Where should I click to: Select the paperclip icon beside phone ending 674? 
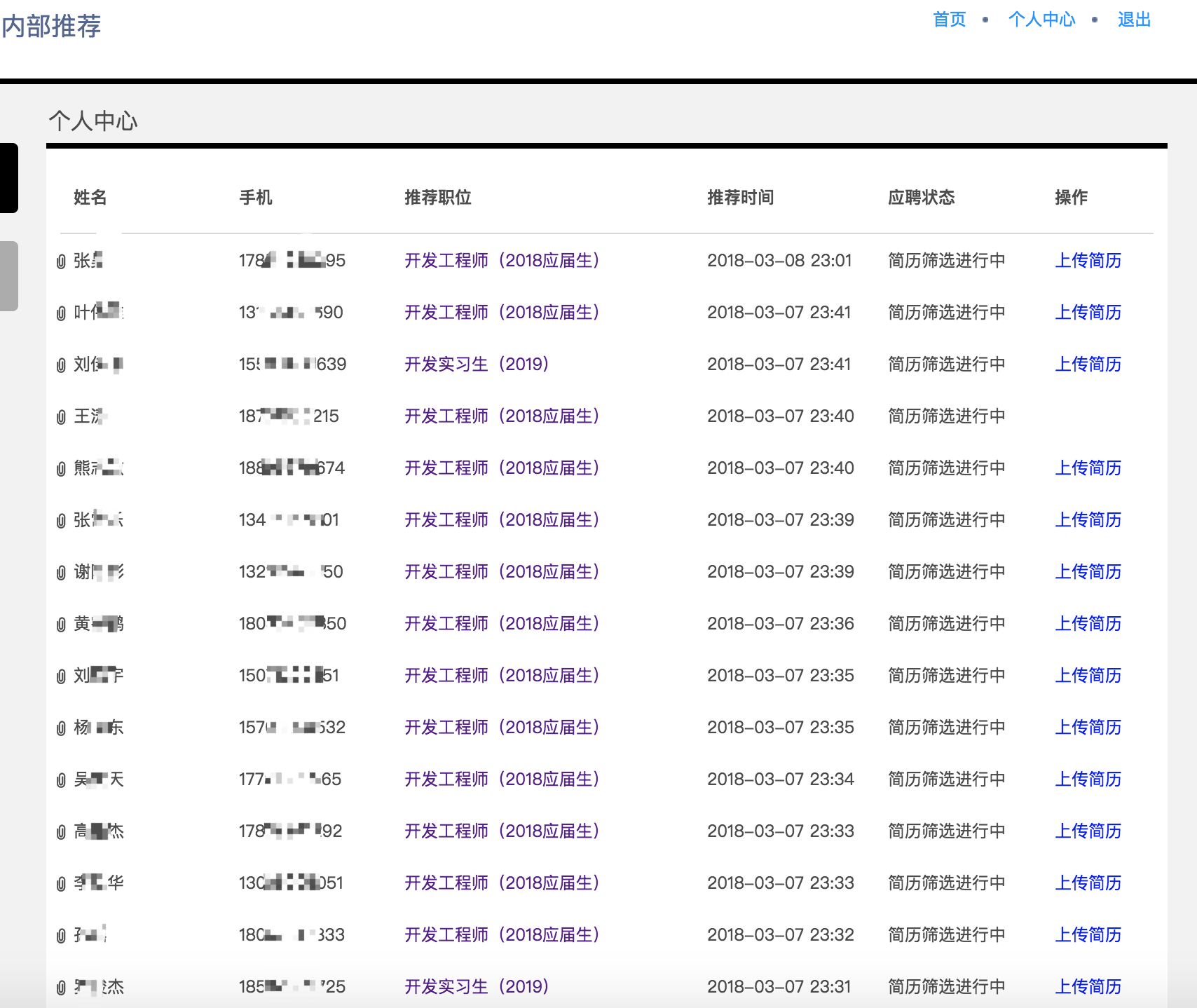pyautogui.click(x=61, y=469)
